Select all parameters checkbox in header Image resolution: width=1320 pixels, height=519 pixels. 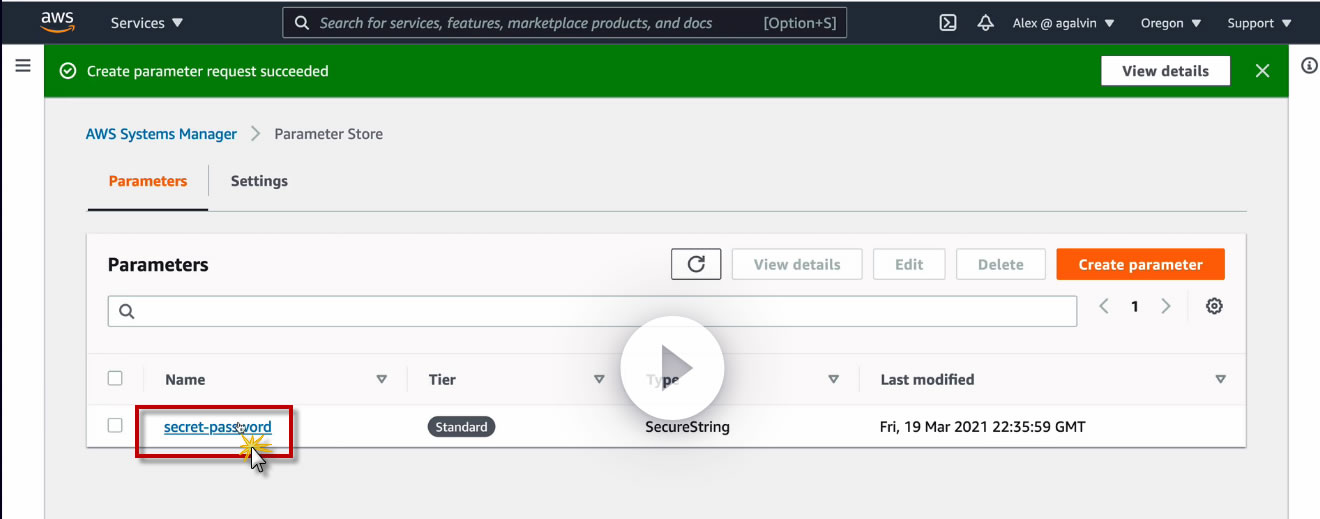[x=115, y=378]
